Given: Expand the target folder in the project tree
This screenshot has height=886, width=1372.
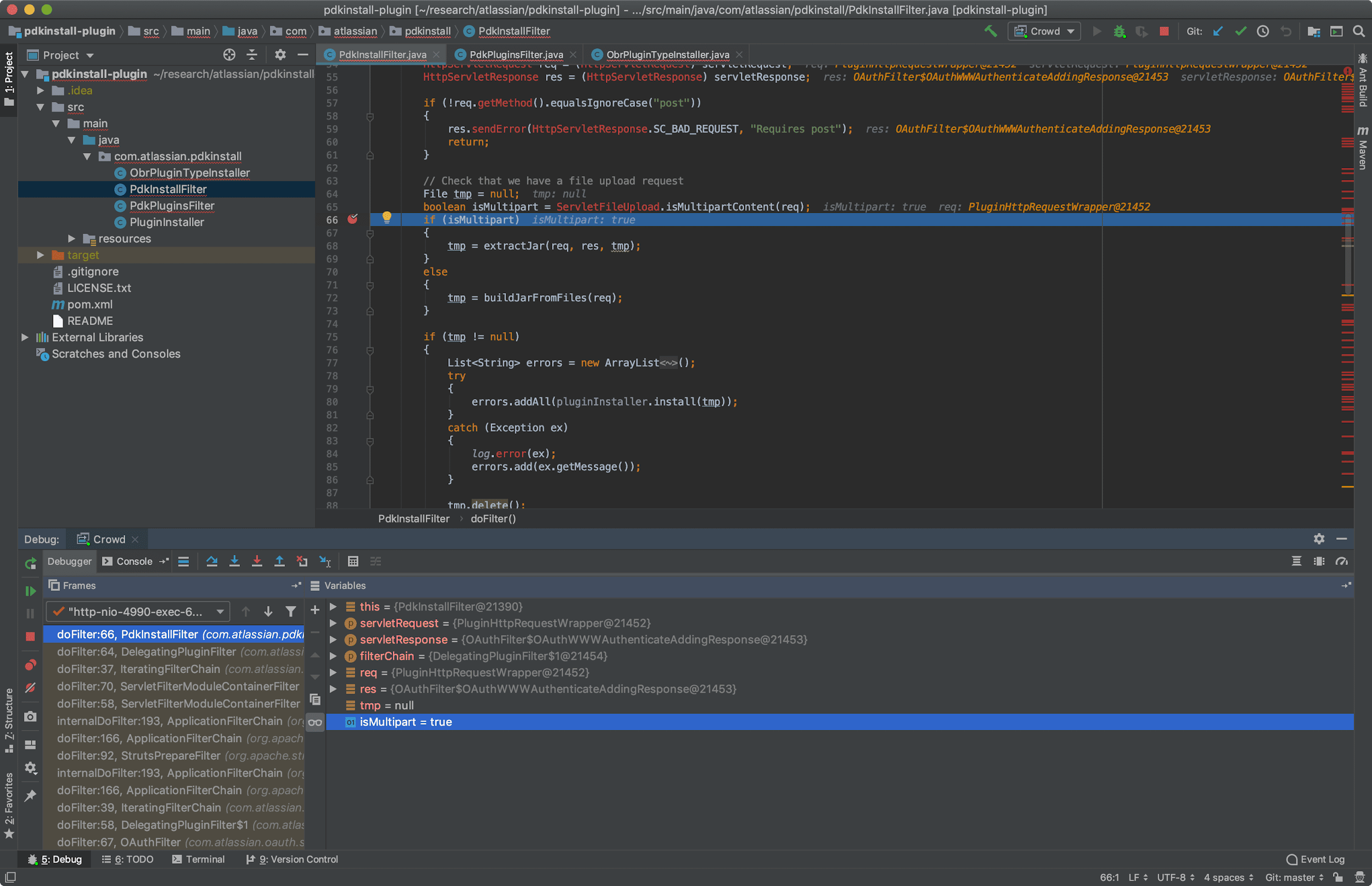Looking at the screenshot, I should tap(40, 255).
